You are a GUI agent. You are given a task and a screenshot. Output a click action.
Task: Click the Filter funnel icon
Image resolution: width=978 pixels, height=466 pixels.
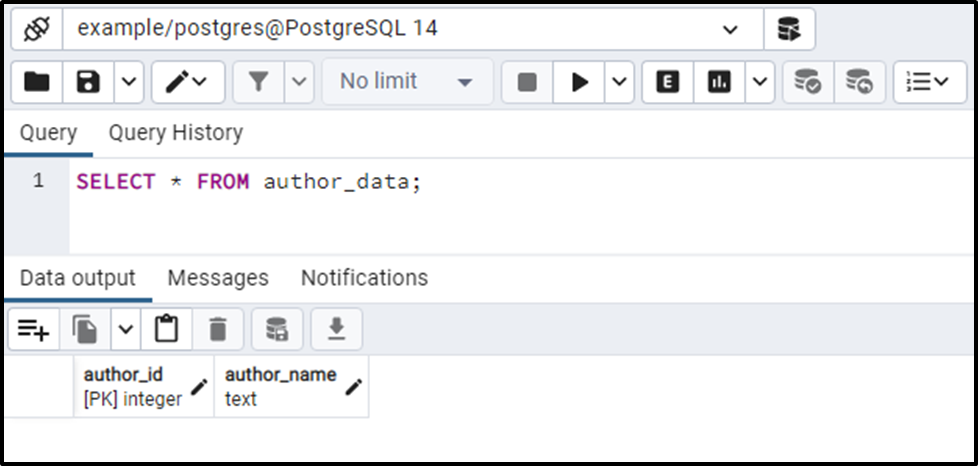[258, 82]
